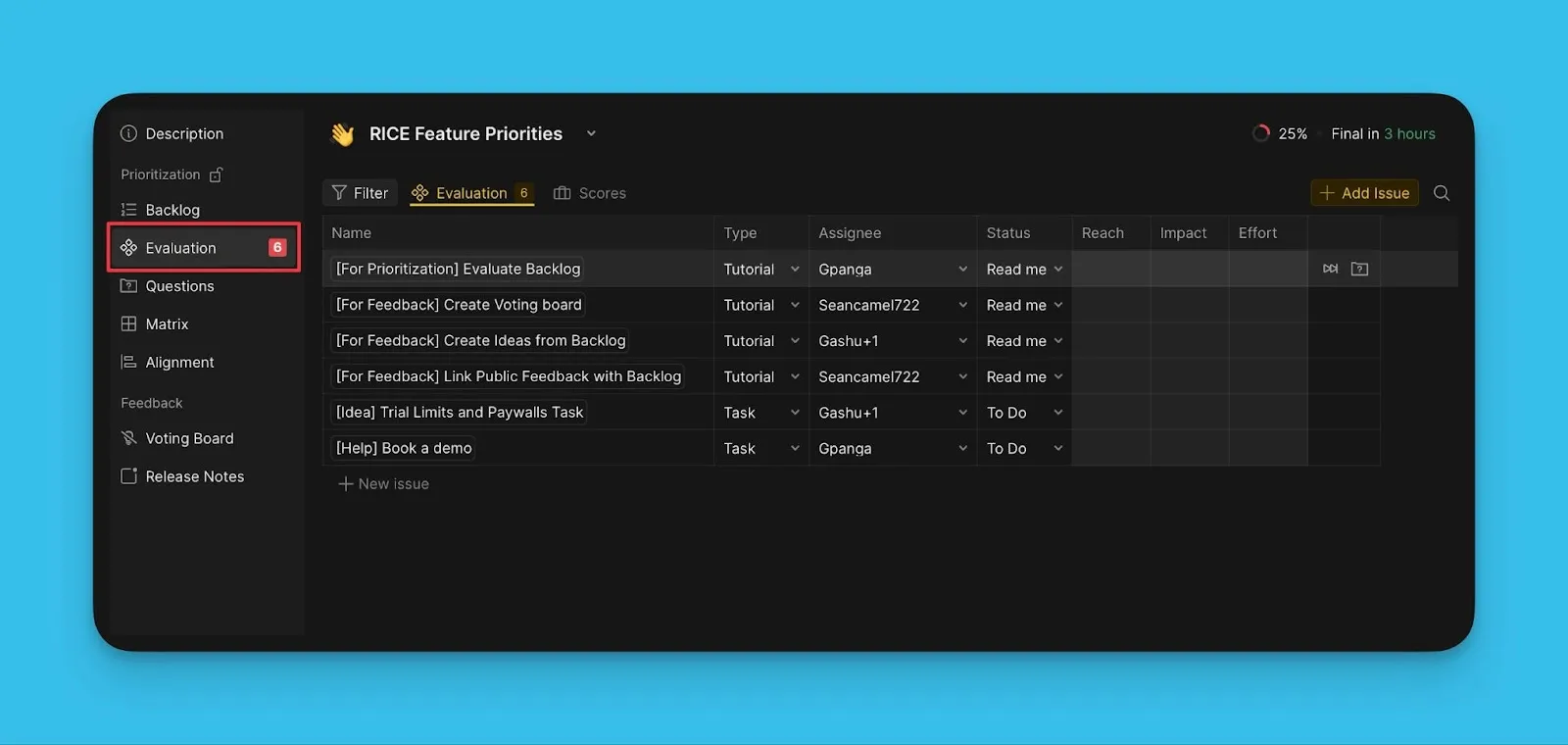Open Matrix view from sidebar
The image size is (1568, 745).
click(167, 324)
